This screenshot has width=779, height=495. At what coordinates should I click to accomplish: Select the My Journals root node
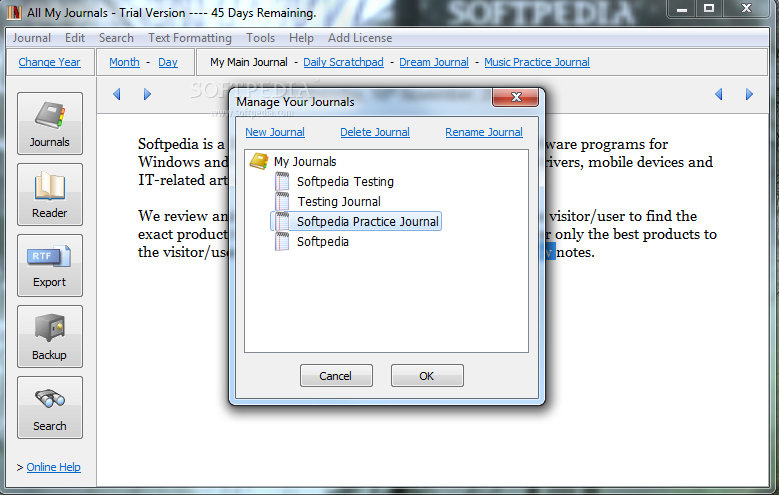tap(305, 162)
